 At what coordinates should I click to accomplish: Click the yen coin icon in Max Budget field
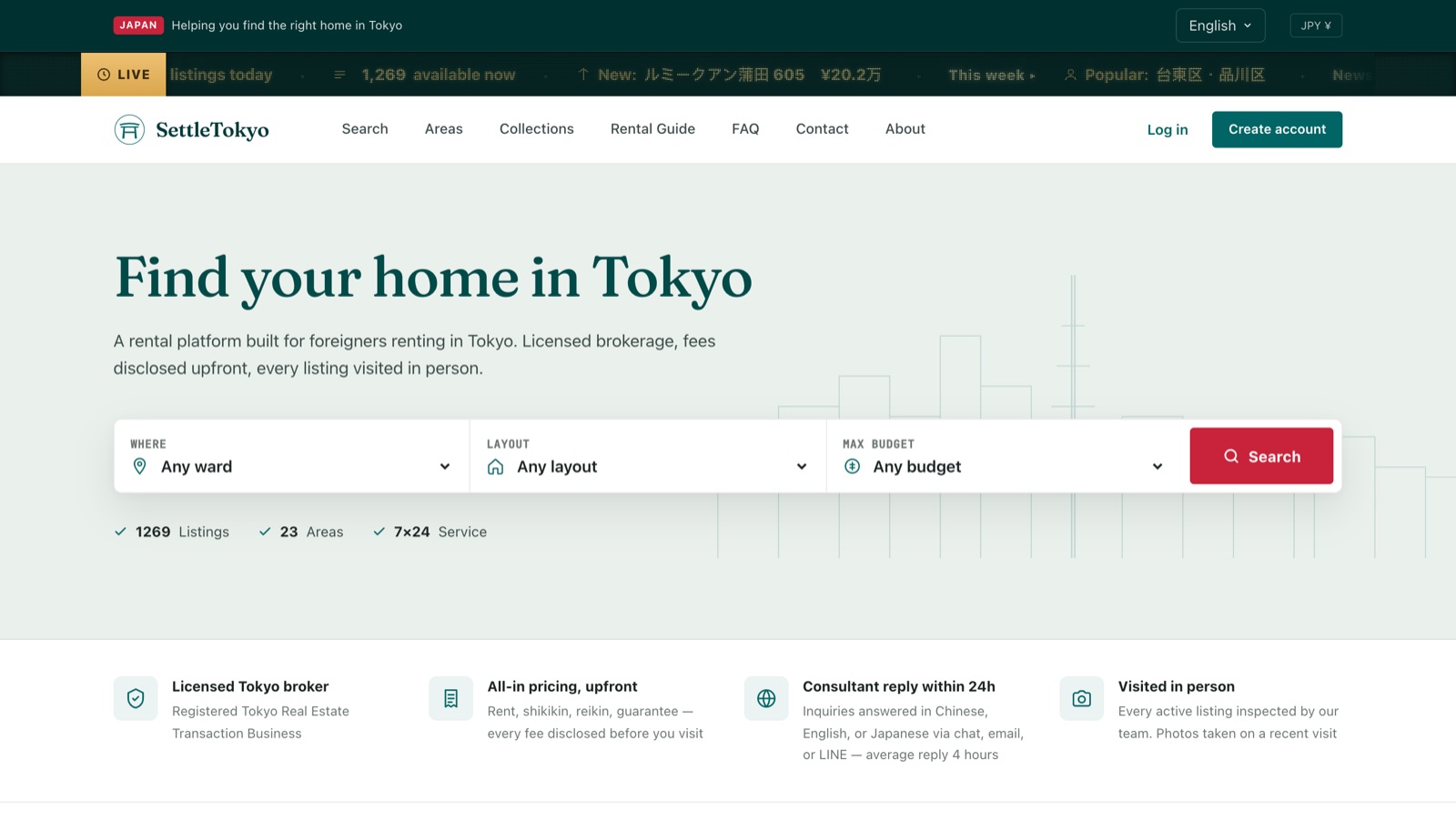852,466
